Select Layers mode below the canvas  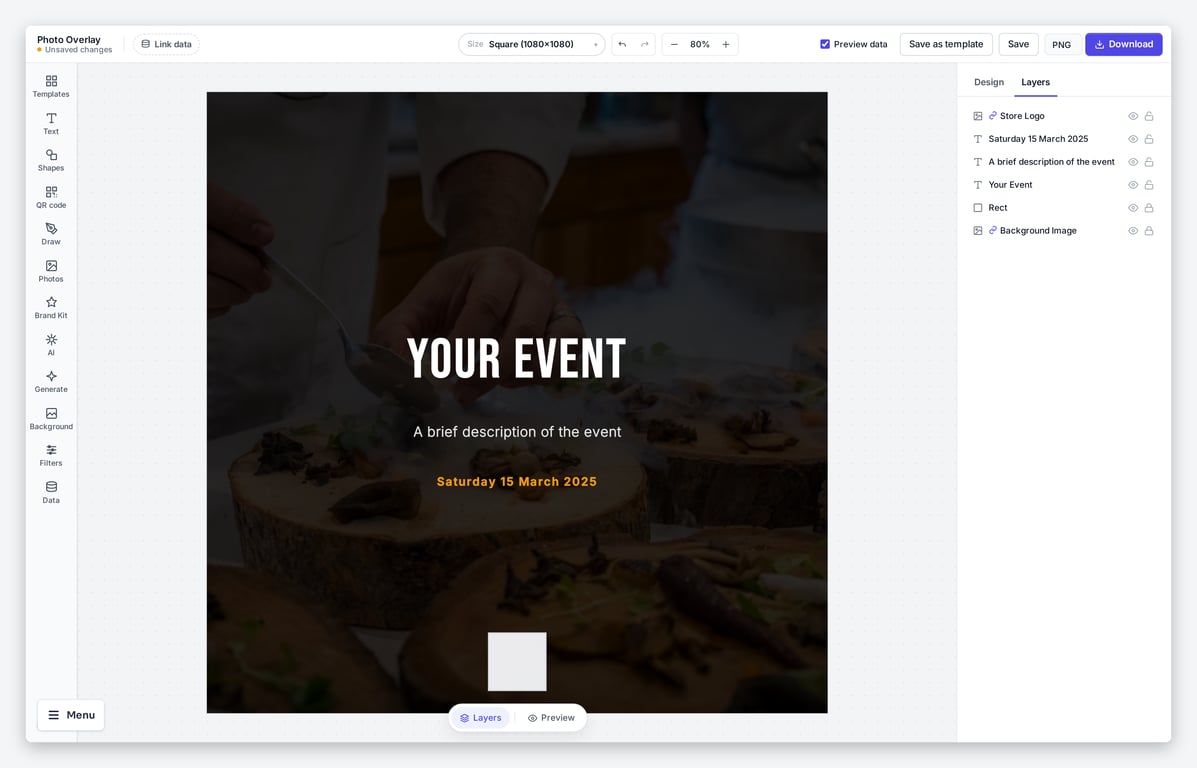point(480,718)
